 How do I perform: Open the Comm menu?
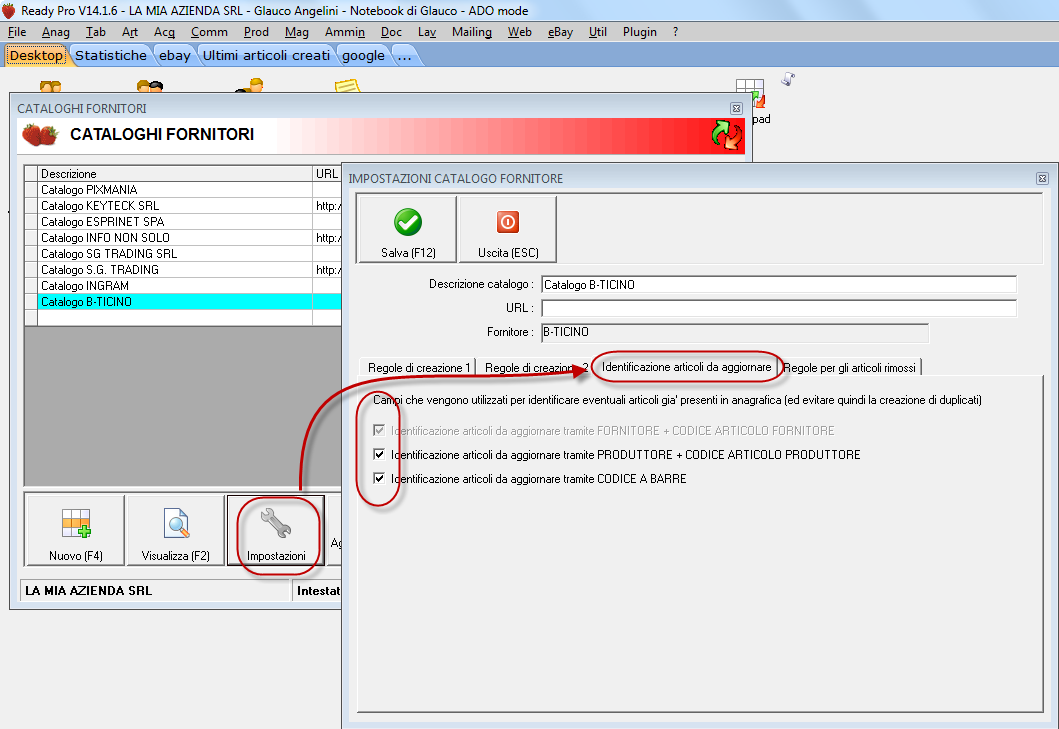point(209,32)
